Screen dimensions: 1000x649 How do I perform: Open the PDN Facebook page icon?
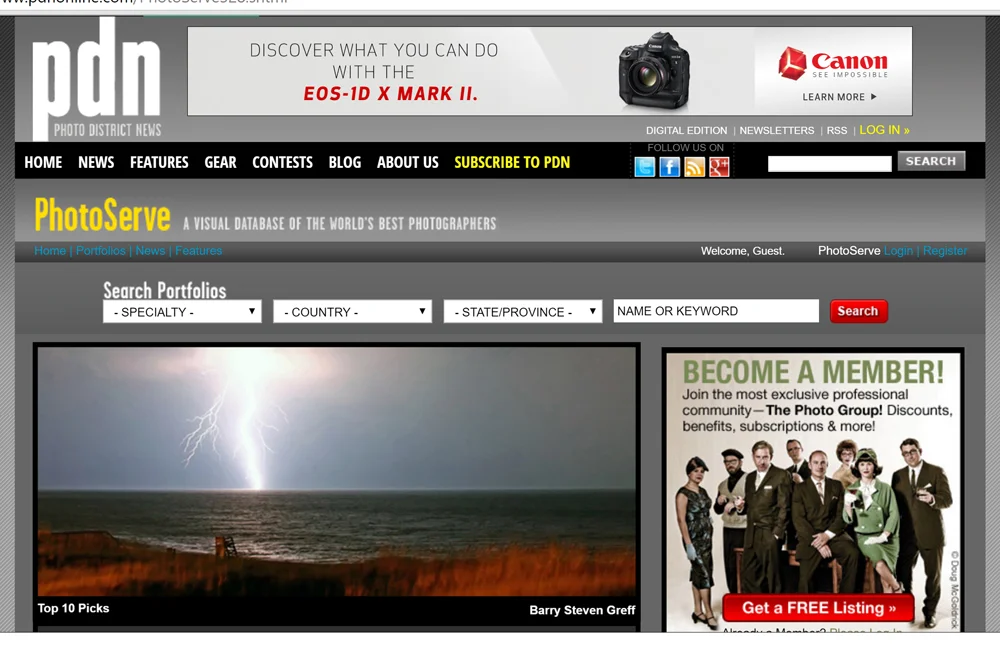(670, 167)
